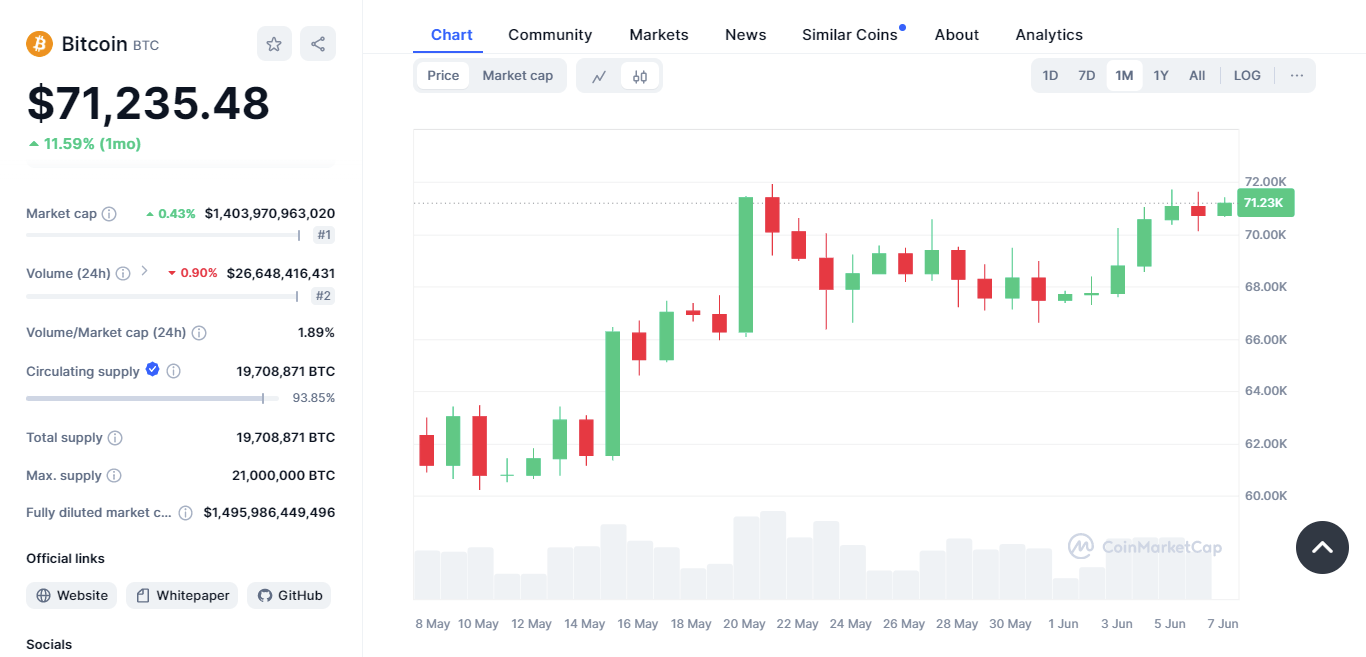Expand the Volume (24h) chevron
Viewport: 1366px width, 657px height.
tap(144, 271)
